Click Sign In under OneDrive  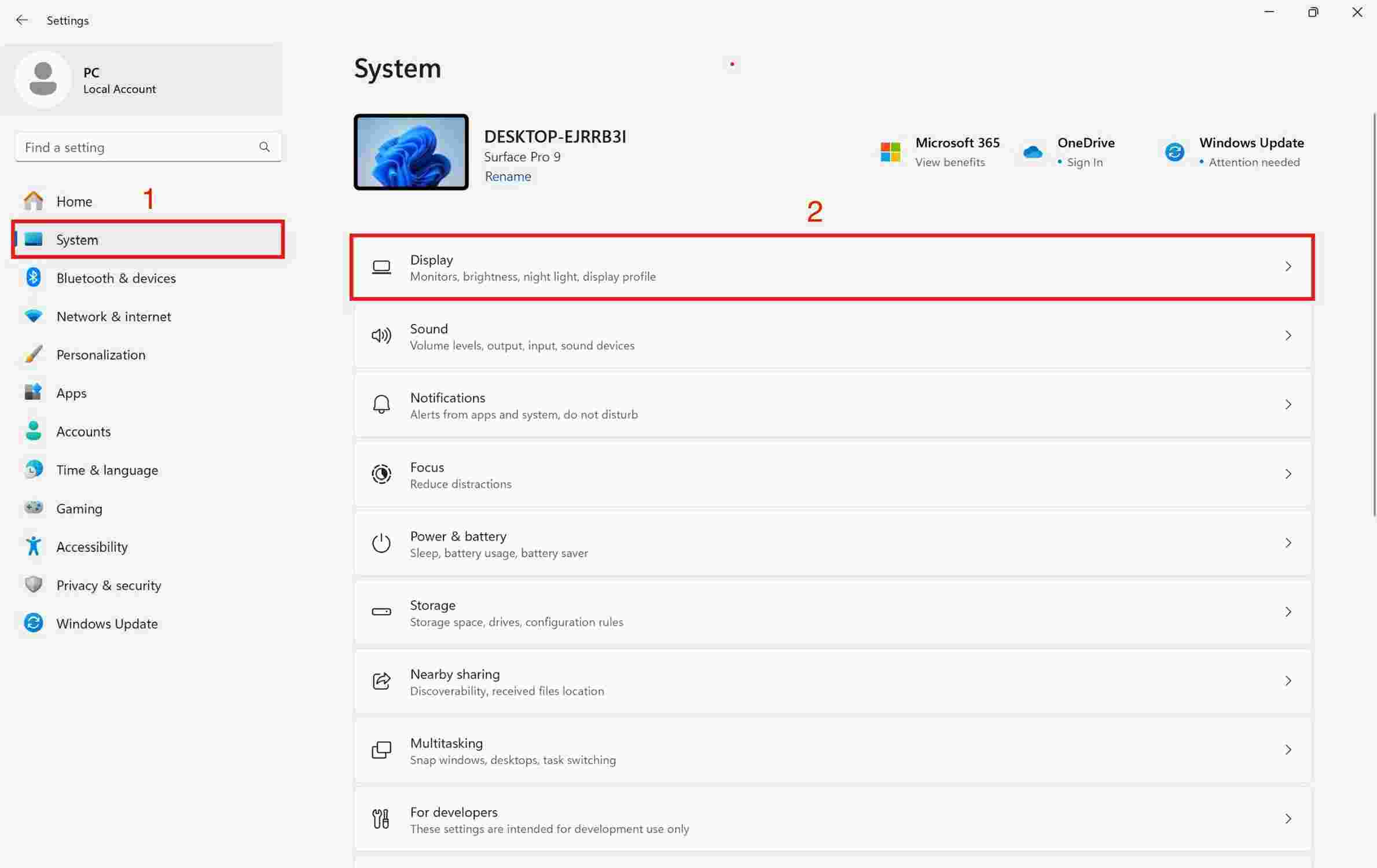pyautogui.click(x=1085, y=162)
